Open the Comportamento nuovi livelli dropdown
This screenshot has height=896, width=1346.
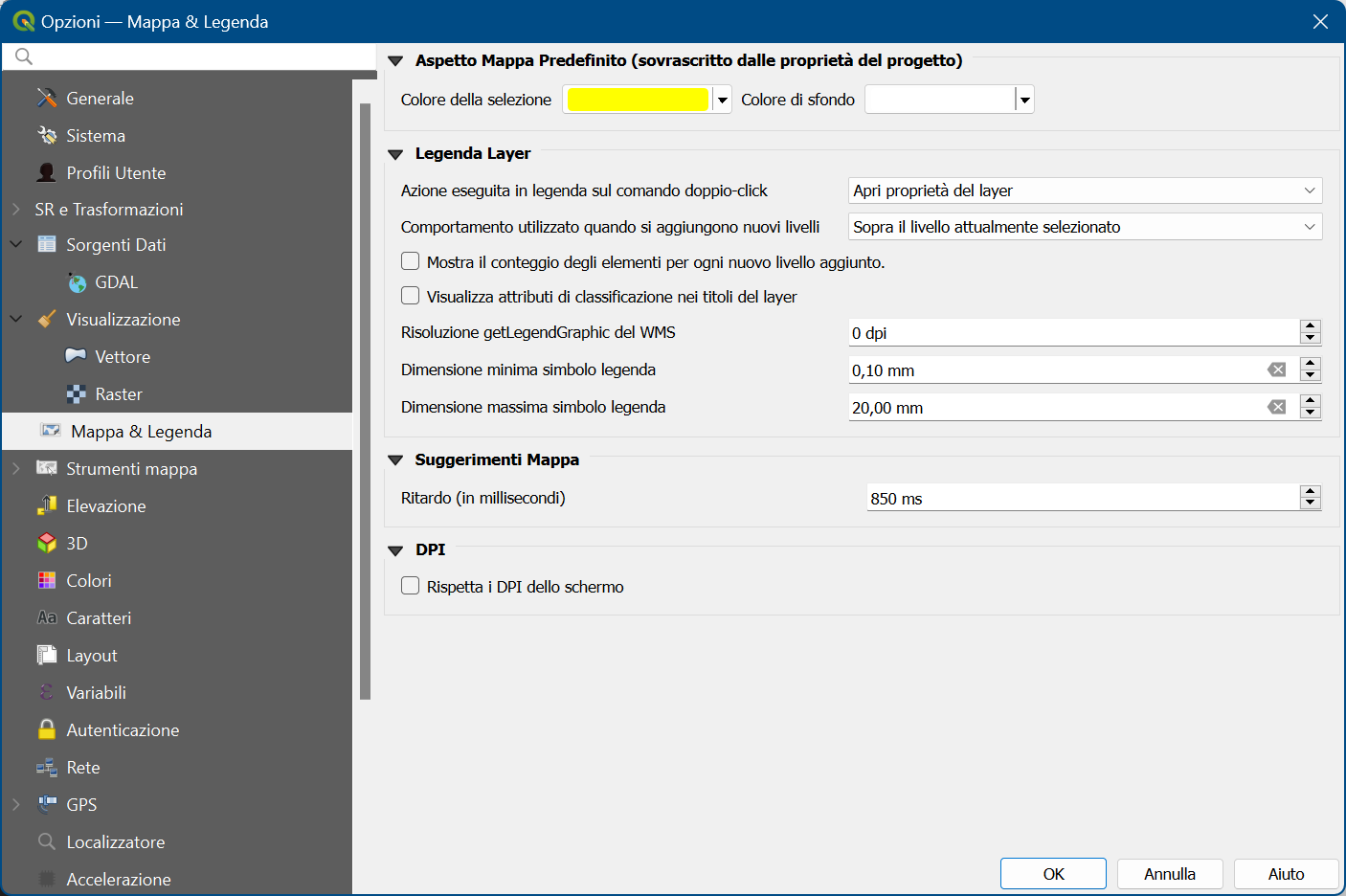click(1086, 227)
